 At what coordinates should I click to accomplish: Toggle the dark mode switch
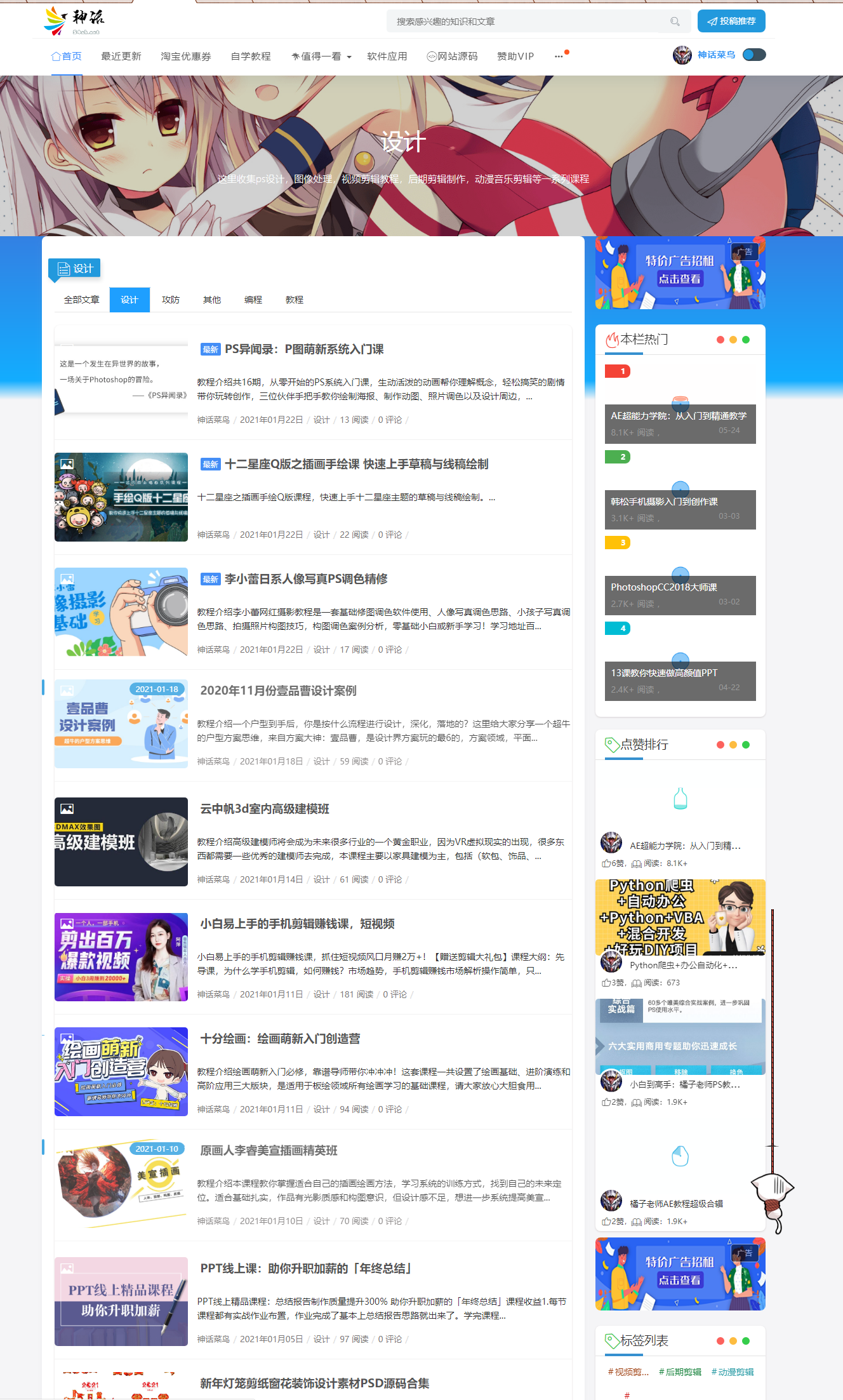tap(754, 55)
